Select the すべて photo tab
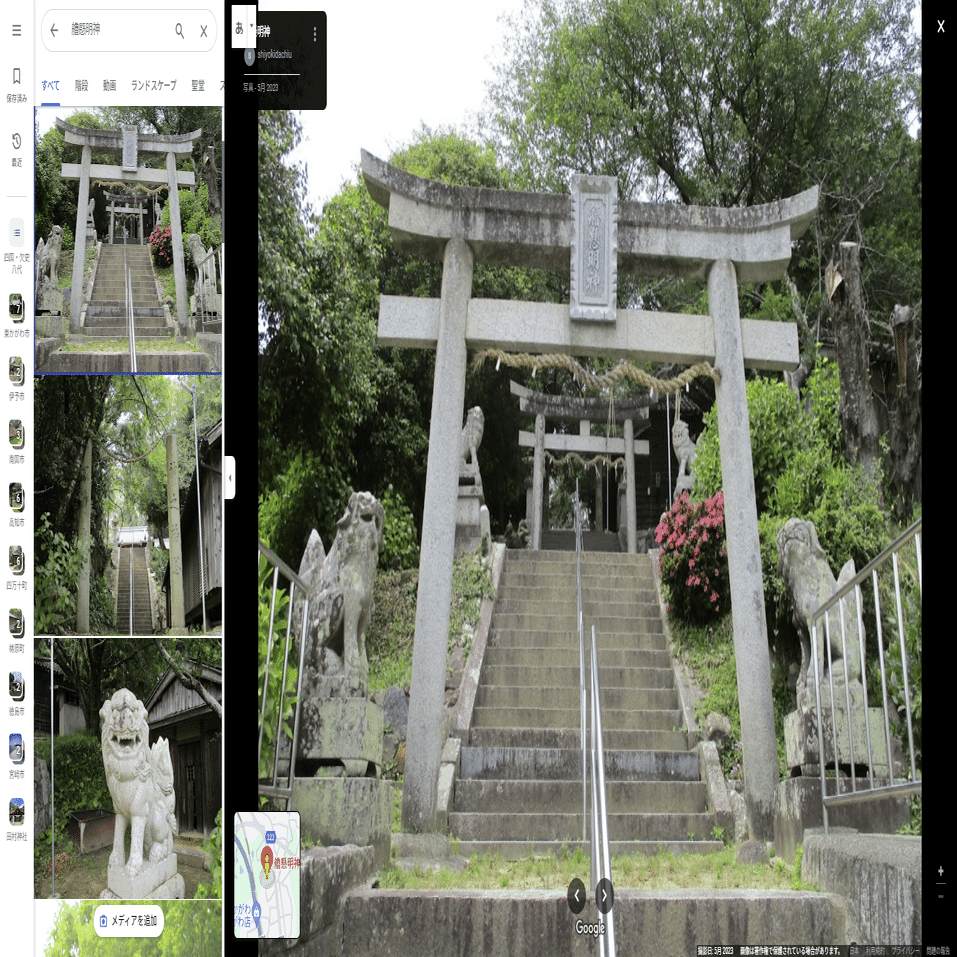Screen dimensions: 957x957 click(51, 85)
